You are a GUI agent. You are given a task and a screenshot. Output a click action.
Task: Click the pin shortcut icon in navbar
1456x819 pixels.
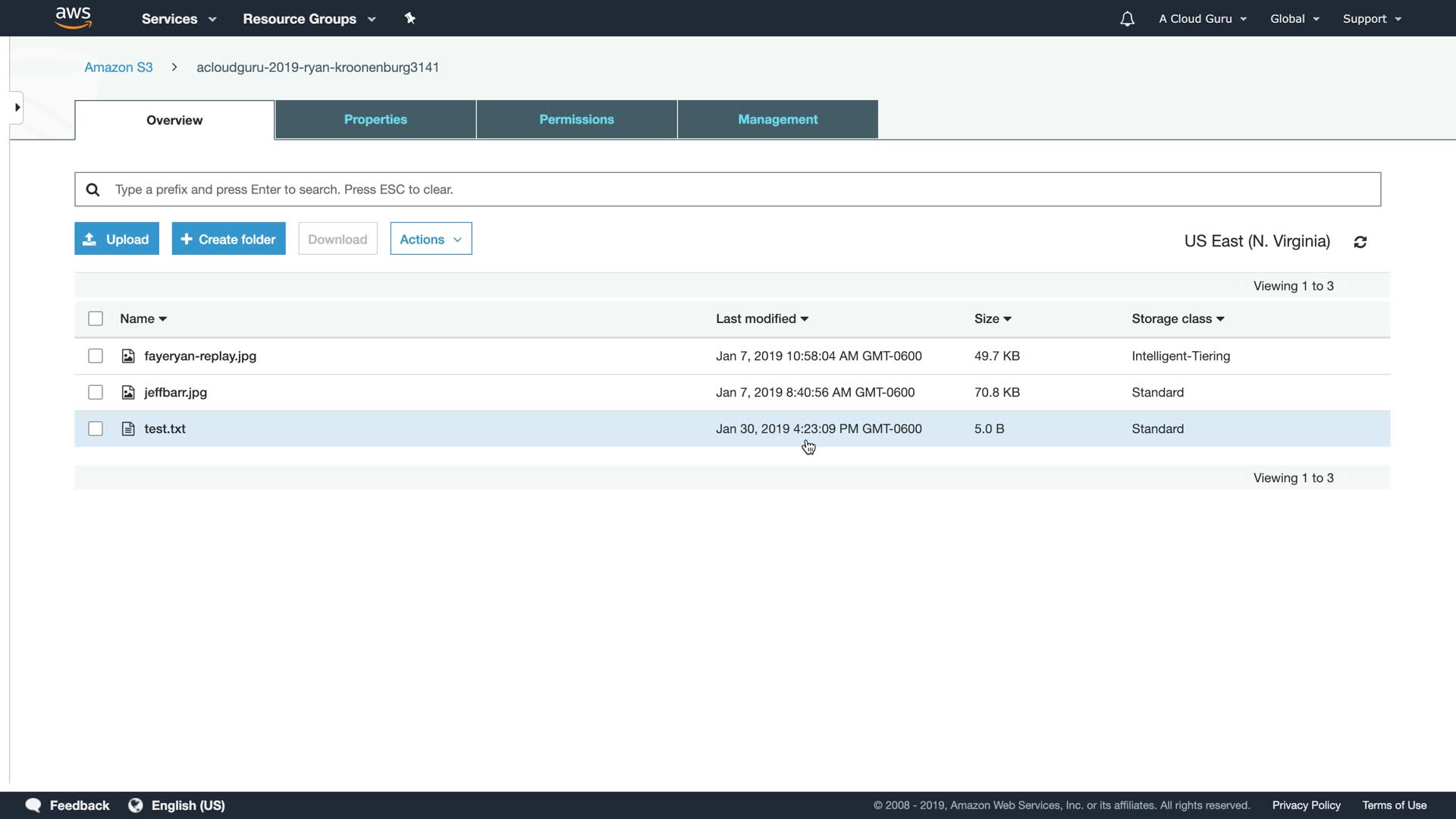pos(410,18)
